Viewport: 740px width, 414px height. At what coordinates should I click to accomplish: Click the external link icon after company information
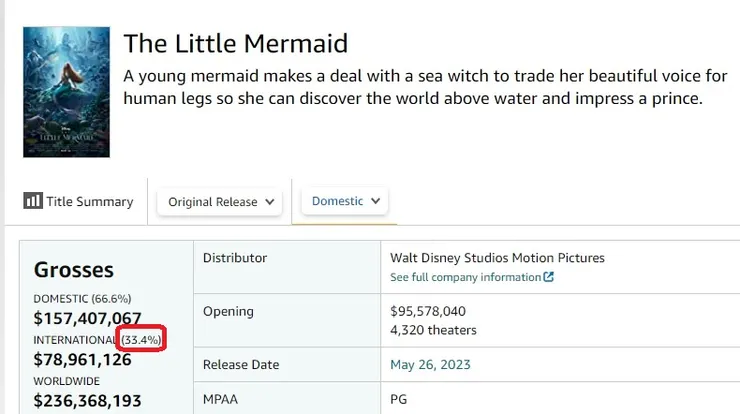click(x=548, y=277)
